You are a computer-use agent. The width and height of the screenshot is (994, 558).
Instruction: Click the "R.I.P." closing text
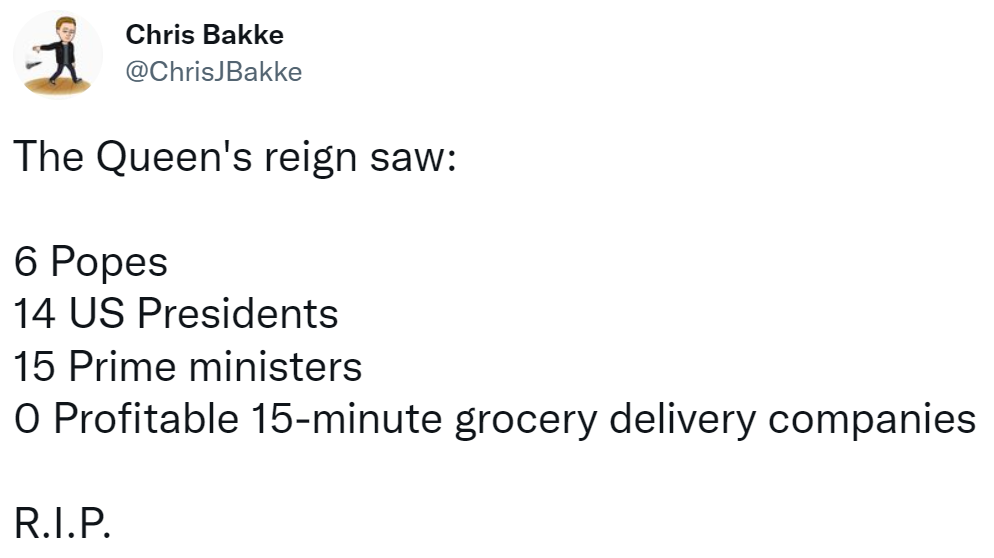click(x=62, y=524)
